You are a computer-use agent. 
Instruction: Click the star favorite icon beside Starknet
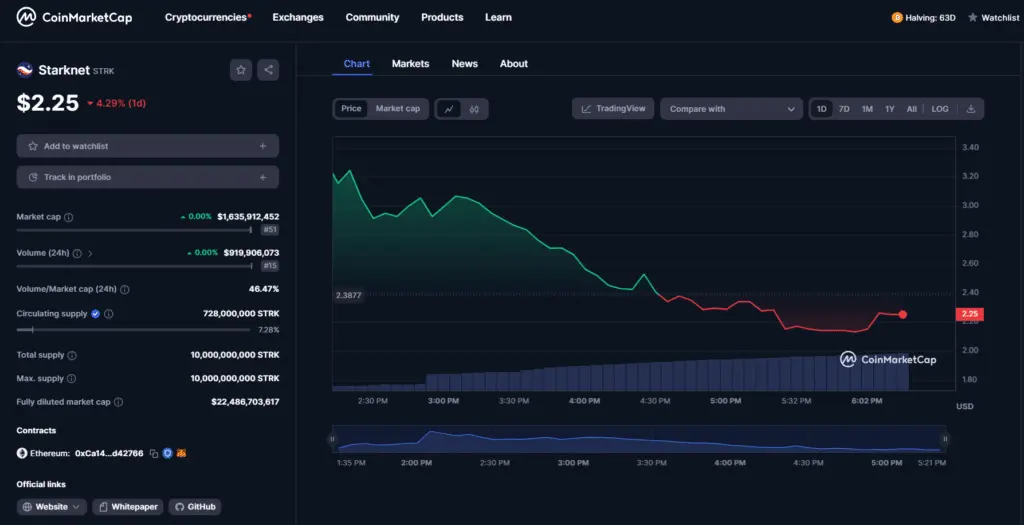(x=241, y=70)
